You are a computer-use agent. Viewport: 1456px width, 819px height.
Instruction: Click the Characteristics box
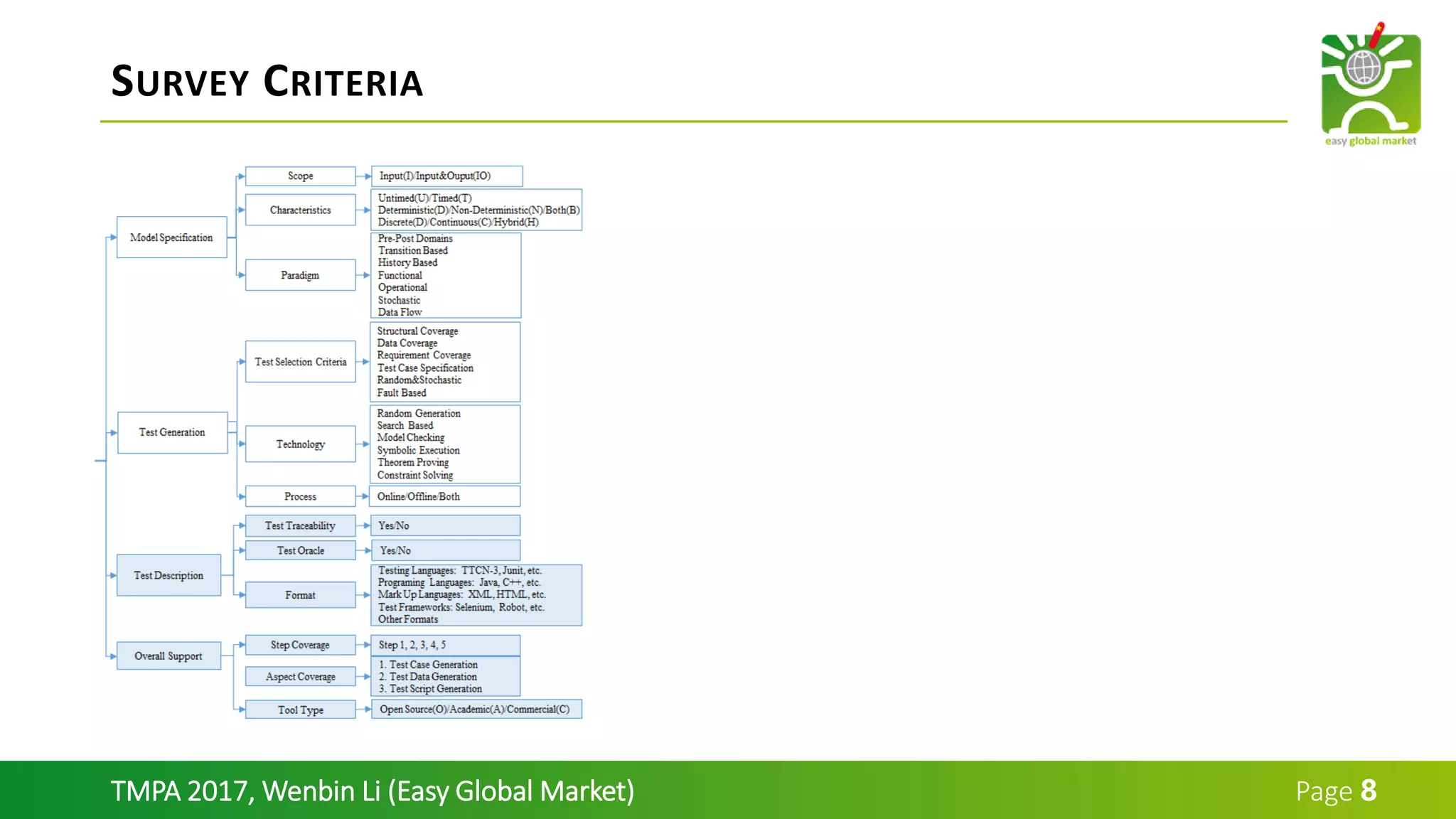pos(300,210)
